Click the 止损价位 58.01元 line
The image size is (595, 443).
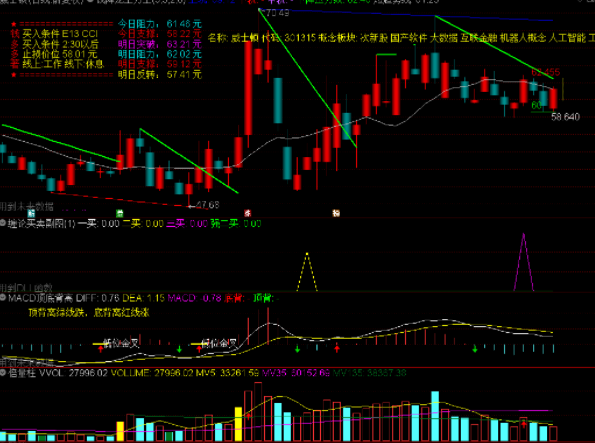[60, 54]
